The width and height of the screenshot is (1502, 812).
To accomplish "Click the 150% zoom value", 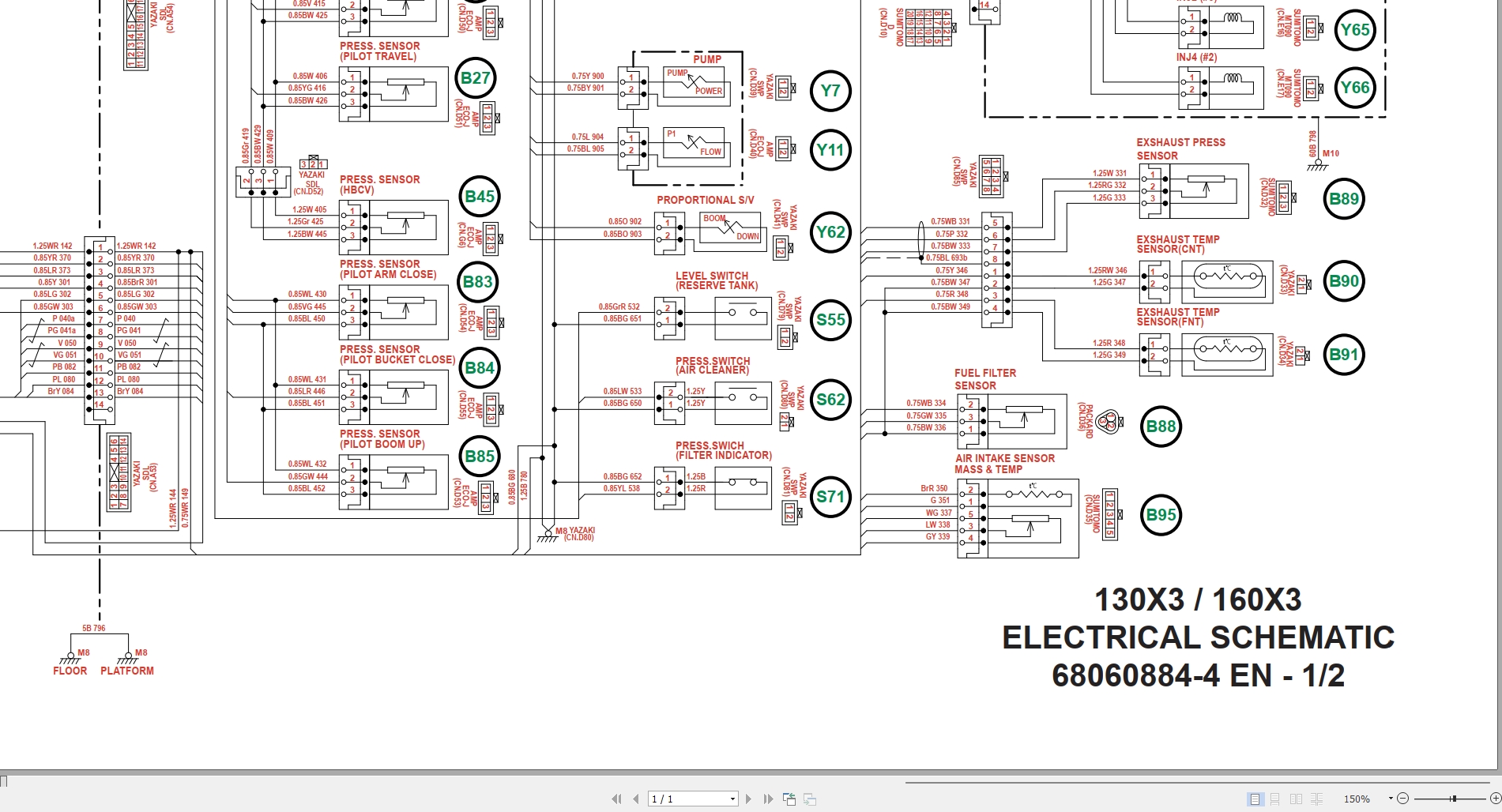I will tap(1357, 799).
